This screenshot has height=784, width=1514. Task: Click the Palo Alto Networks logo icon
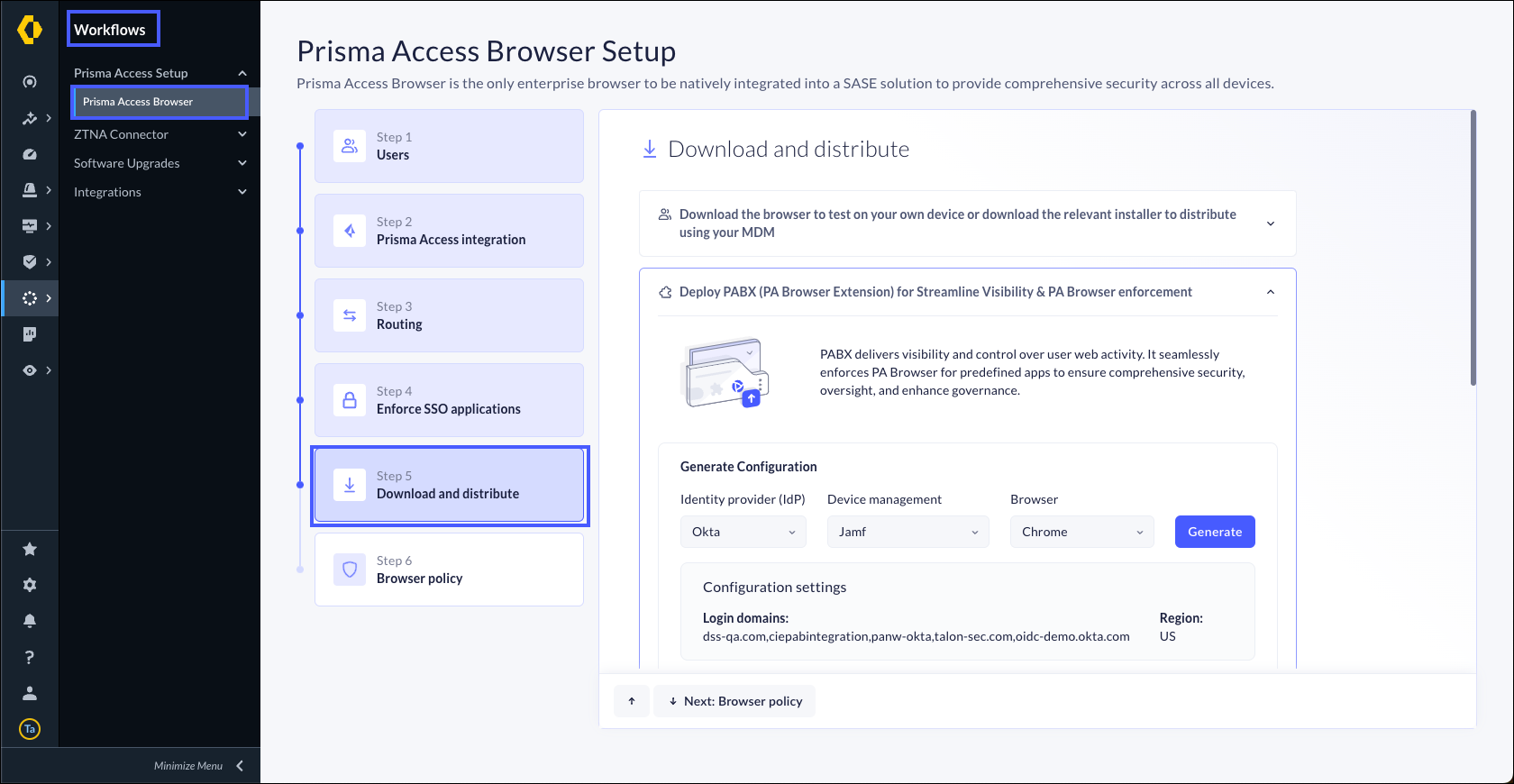click(x=30, y=30)
